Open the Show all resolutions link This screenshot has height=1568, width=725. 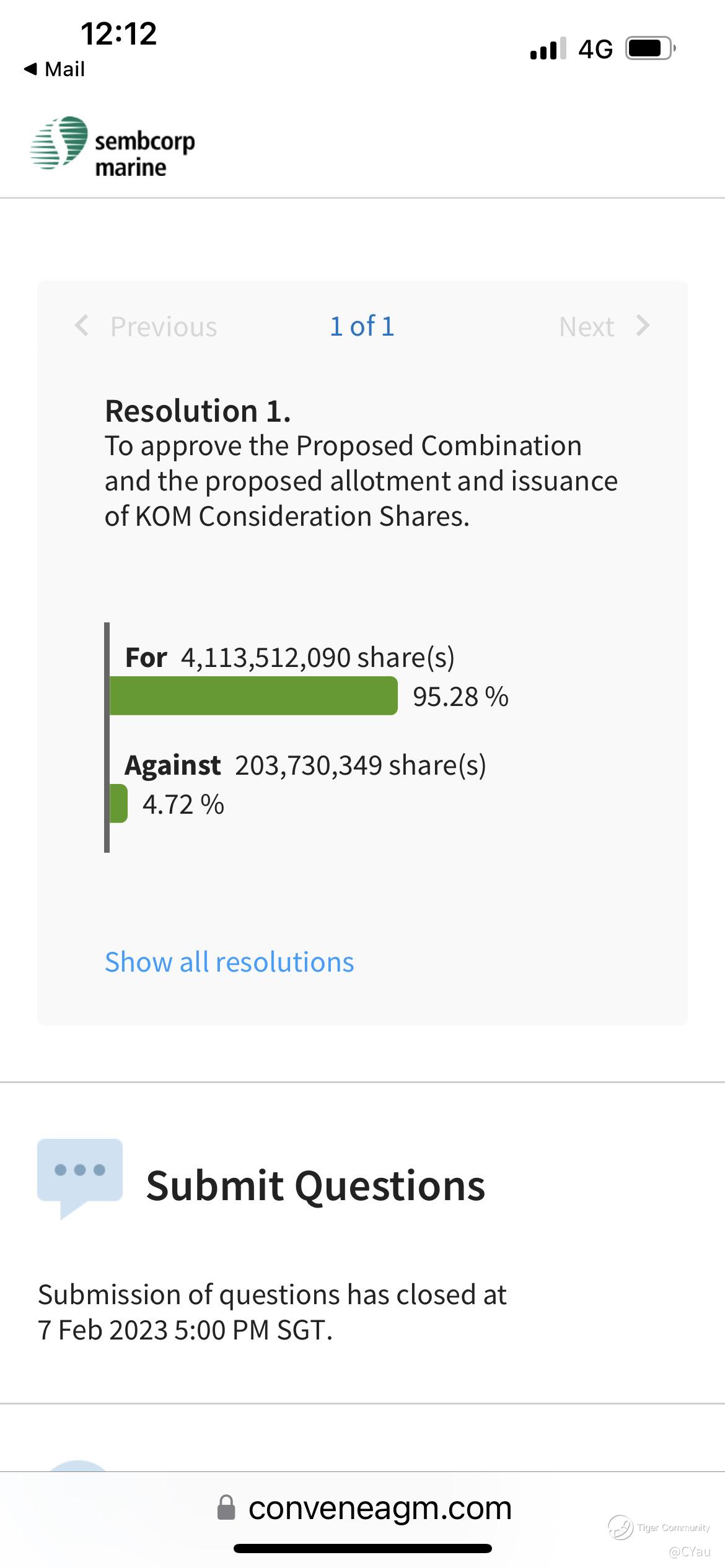tap(229, 962)
